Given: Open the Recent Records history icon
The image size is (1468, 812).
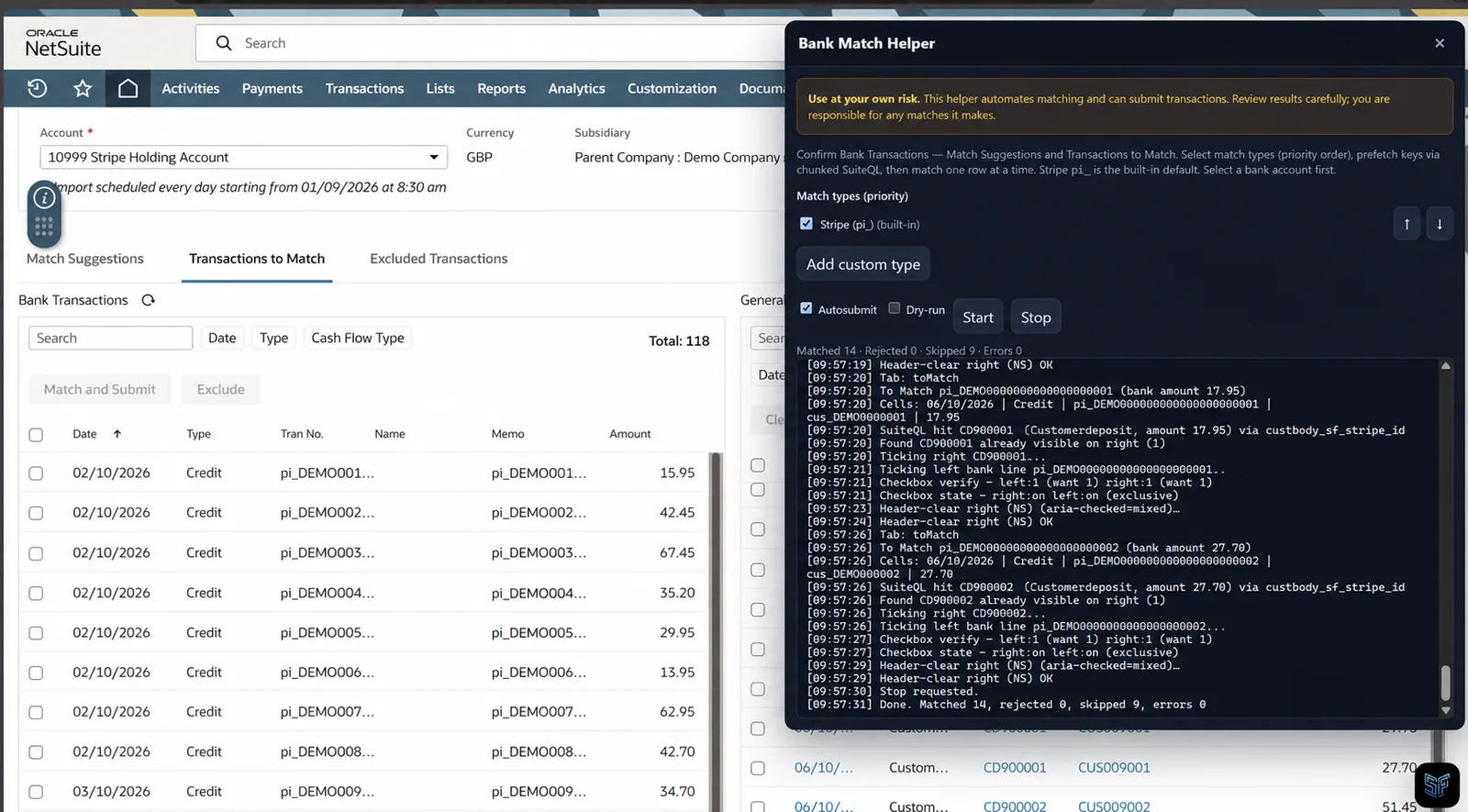Looking at the screenshot, I should (37, 88).
